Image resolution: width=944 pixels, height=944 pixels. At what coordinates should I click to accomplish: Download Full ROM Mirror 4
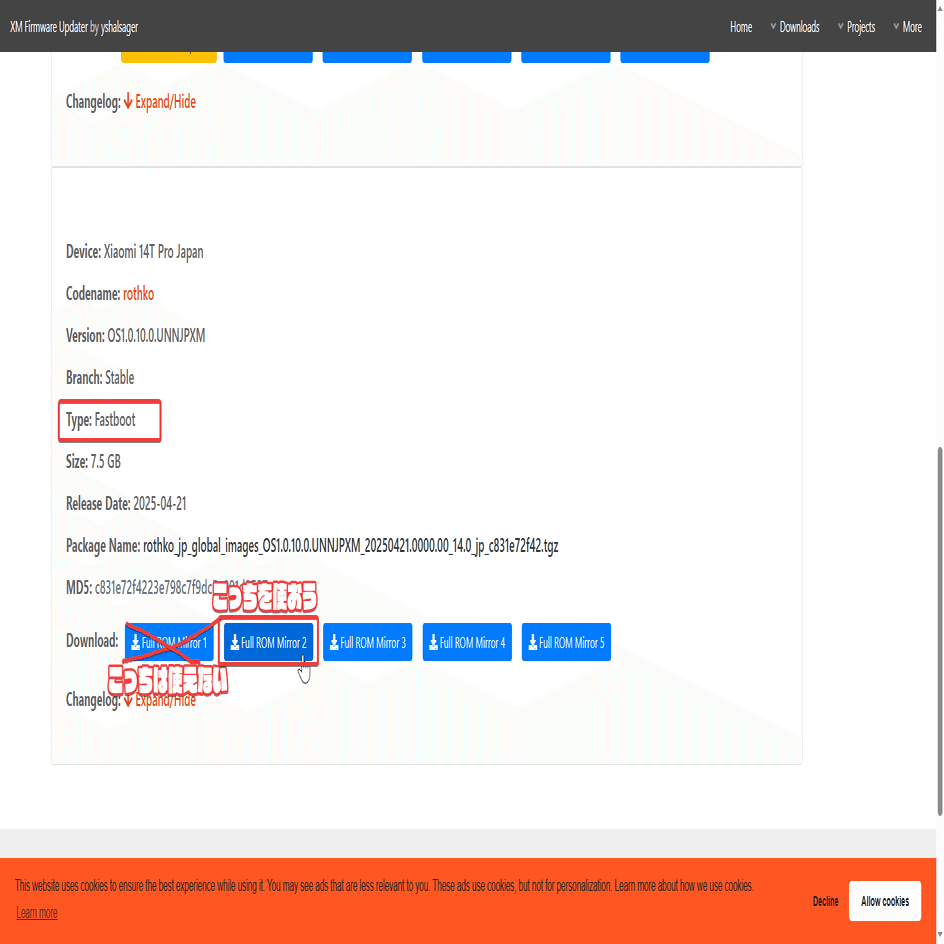pyautogui.click(x=467, y=642)
